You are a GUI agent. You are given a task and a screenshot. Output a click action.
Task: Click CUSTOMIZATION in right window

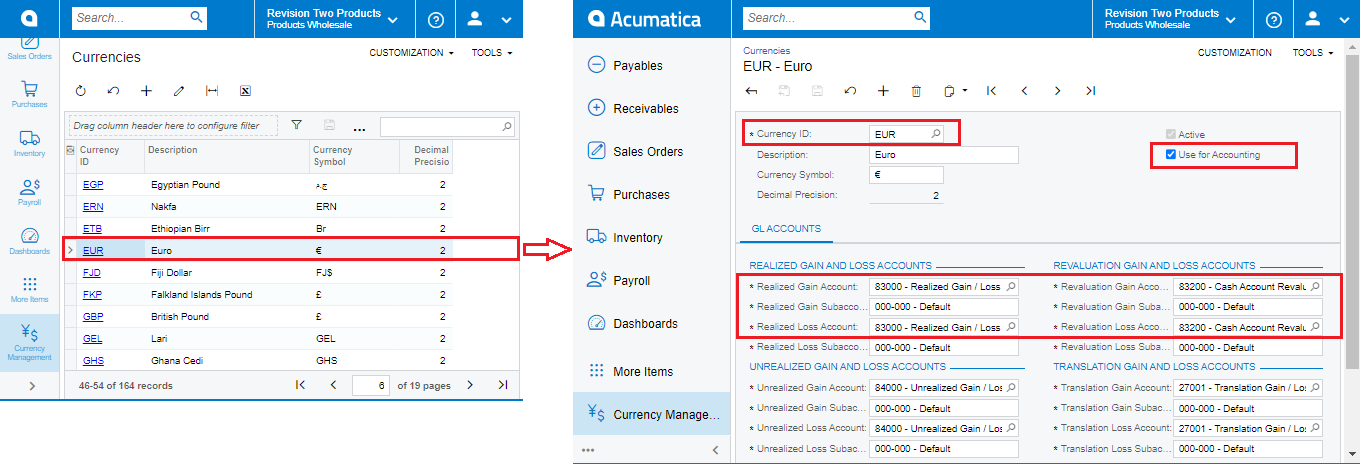[x=1235, y=52]
